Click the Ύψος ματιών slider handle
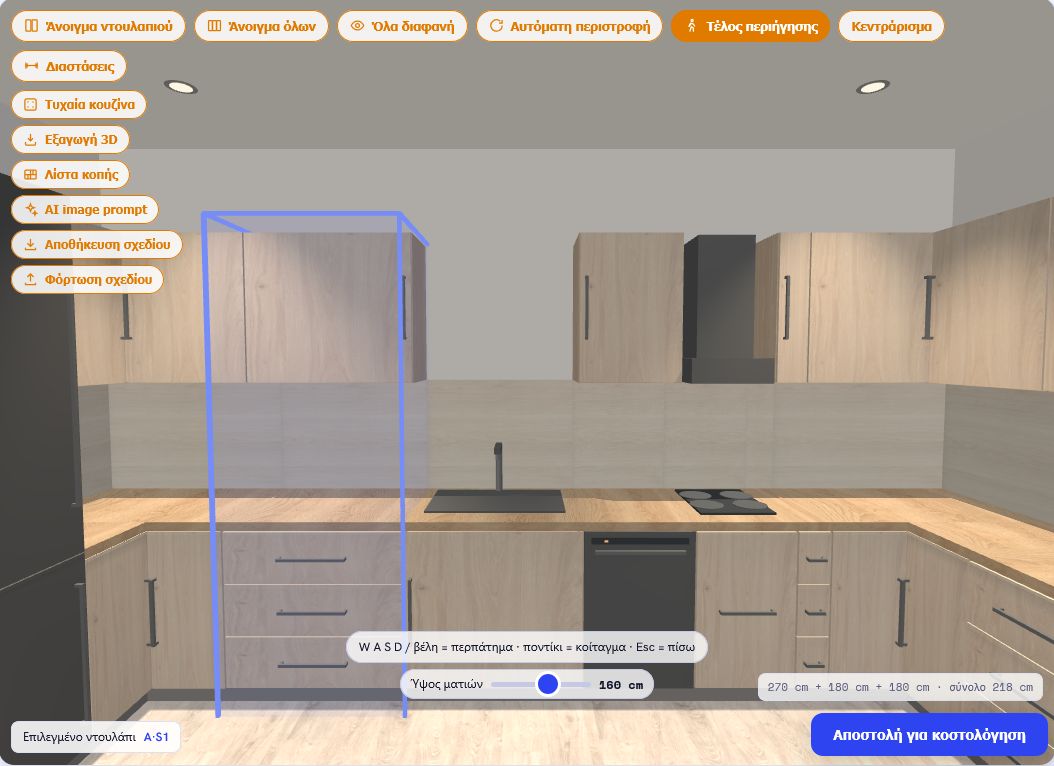This screenshot has height=766, width=1054. point(548,684)
